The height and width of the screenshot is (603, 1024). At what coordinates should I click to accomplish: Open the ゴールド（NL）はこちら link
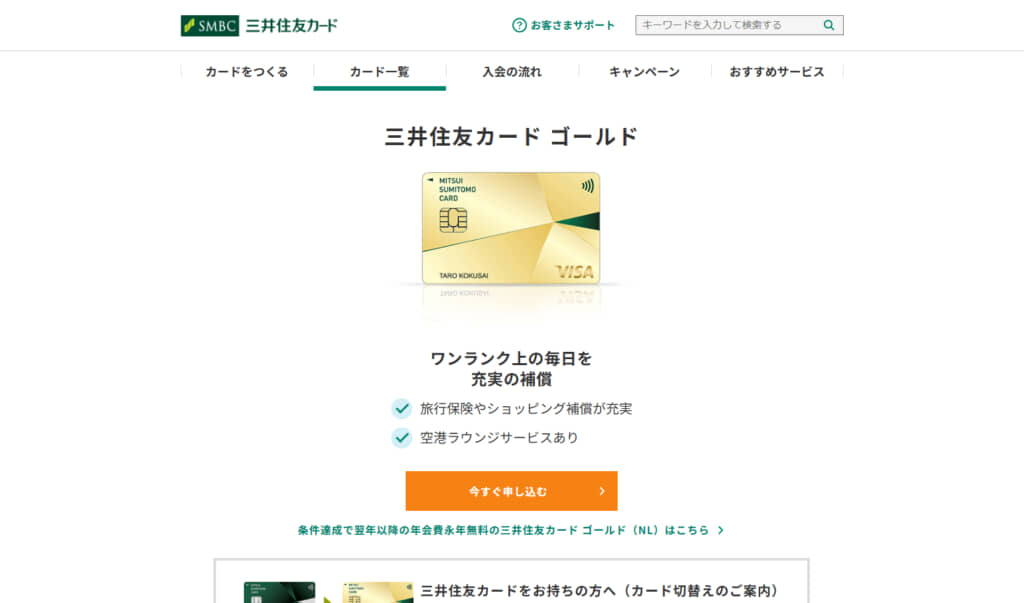[x=511, y=530]
